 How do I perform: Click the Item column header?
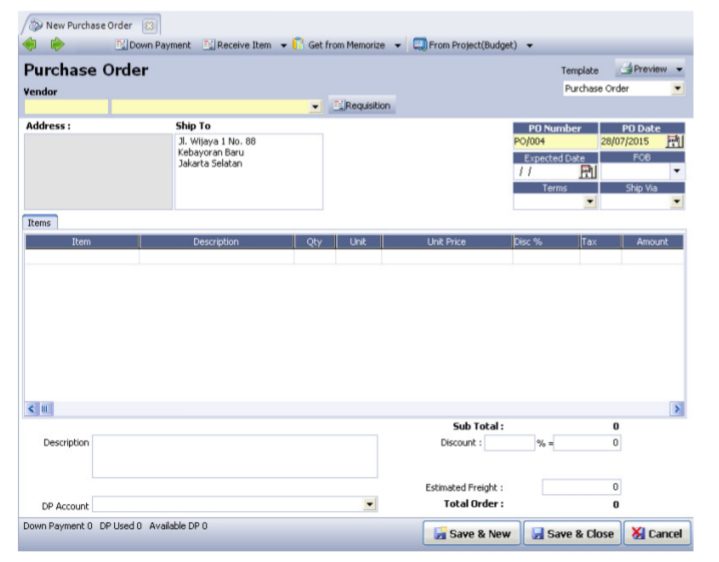click(82, 242)
